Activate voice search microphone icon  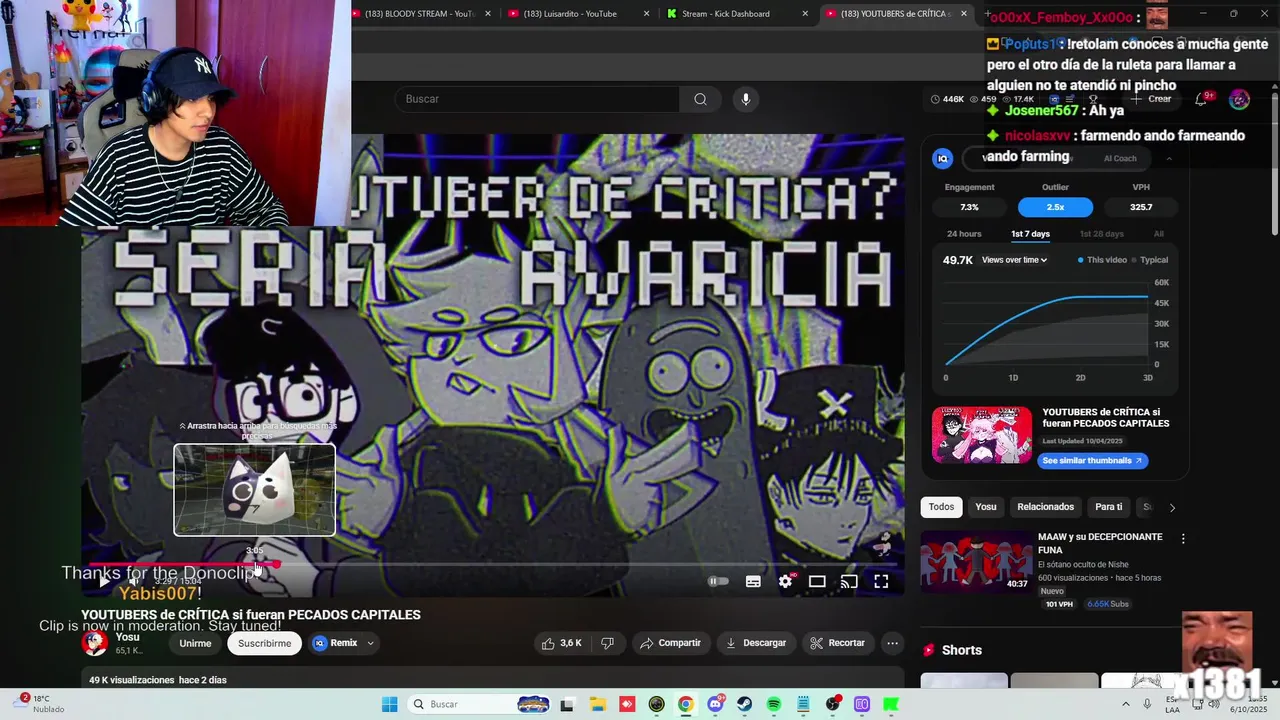745,99
